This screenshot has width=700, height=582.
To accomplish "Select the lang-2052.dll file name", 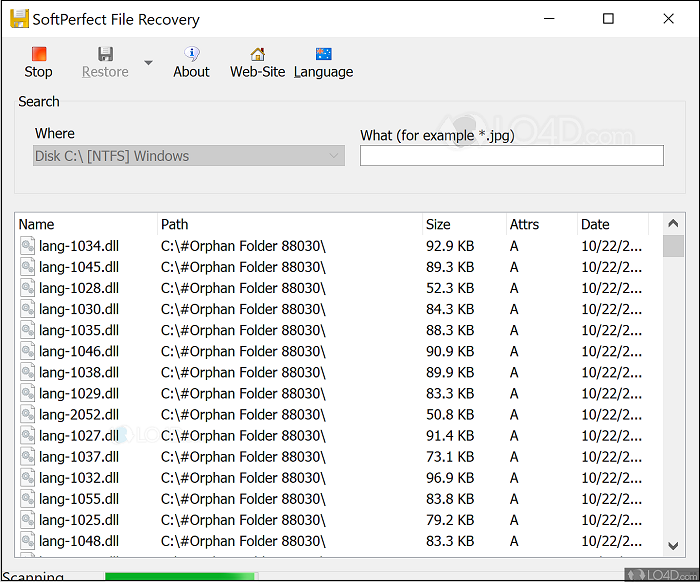I will [x=79, y=415].
